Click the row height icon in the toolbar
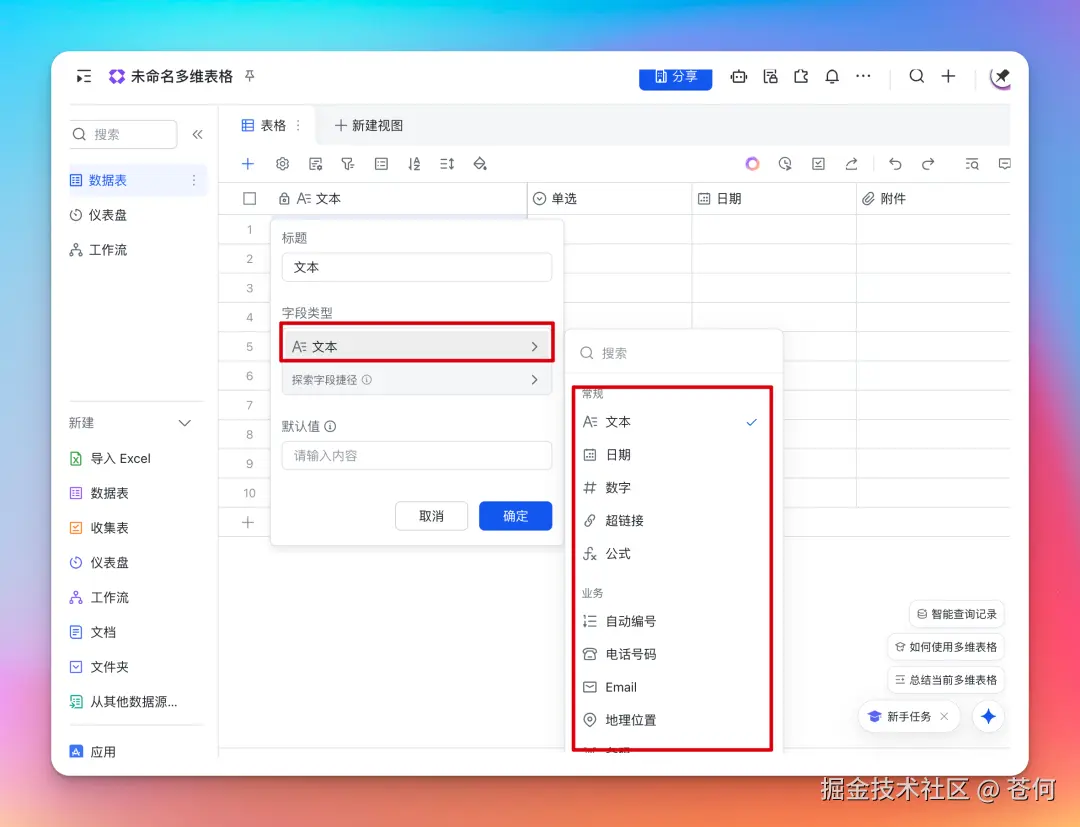This screenshot has height=827, width=1080. [447, 163]
